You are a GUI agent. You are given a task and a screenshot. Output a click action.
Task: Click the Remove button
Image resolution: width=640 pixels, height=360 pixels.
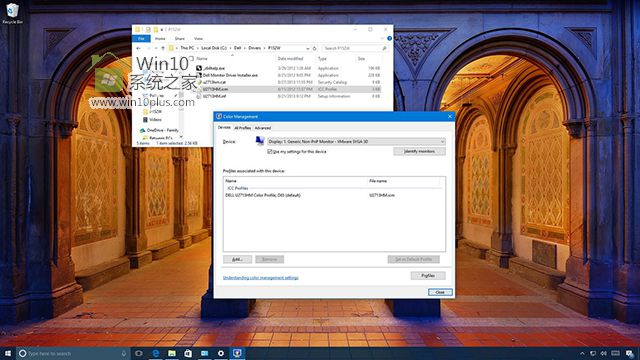pos(269,259)
